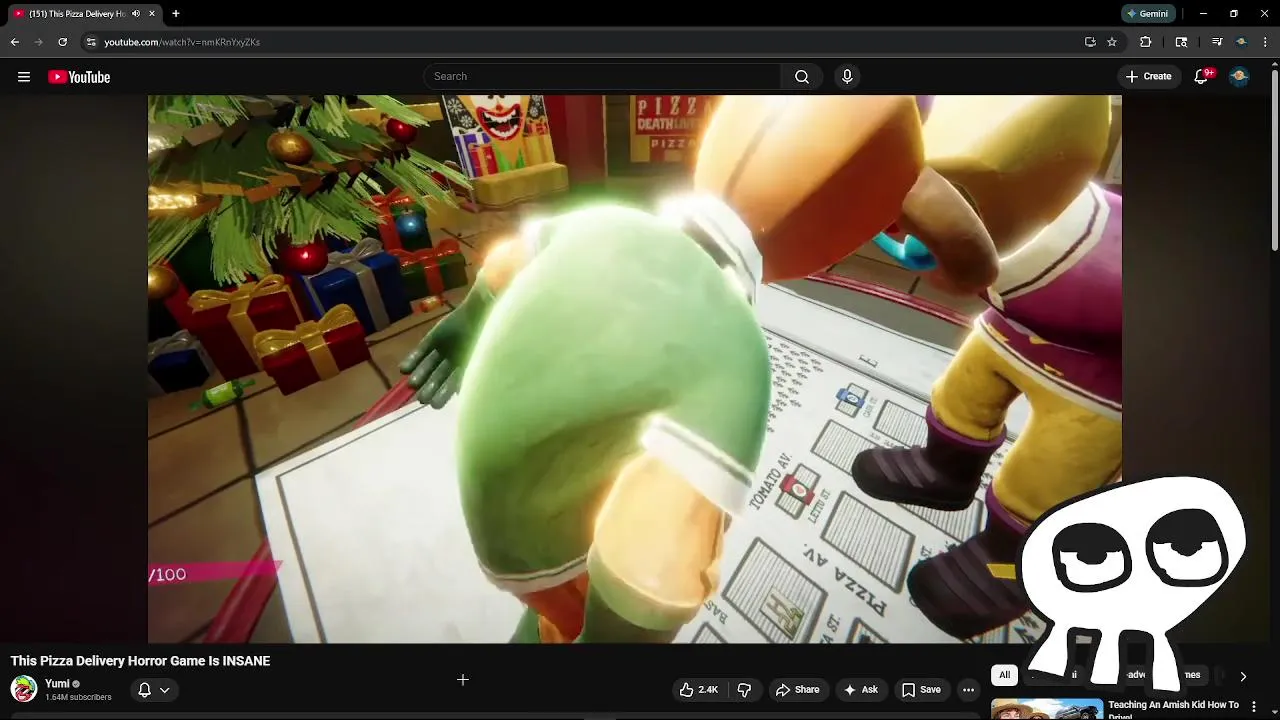The height and width of the screenshot is (720, 1280).
Task: Click the search magnifier button
Action: (802, 77)
